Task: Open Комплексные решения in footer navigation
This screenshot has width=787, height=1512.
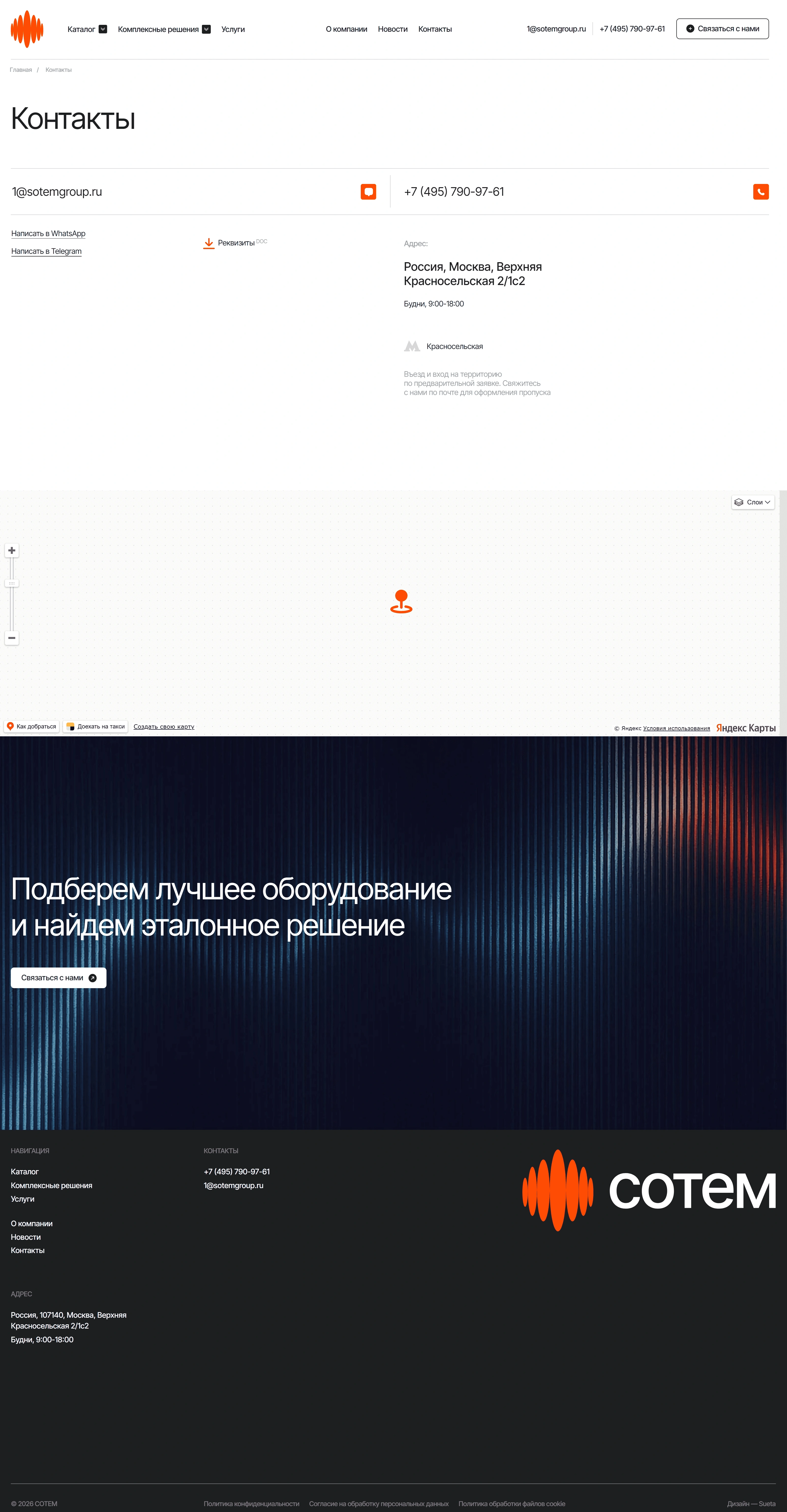Action: (52, 1185)
